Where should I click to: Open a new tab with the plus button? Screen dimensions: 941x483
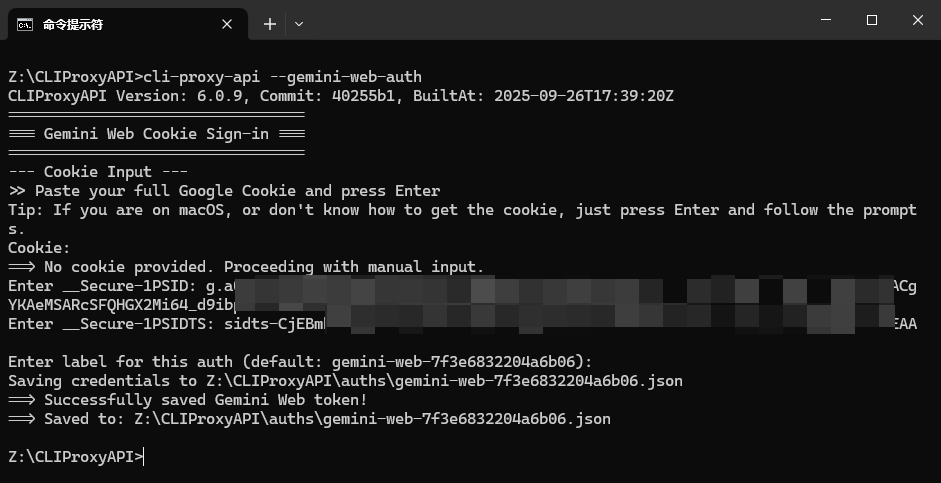(x=270, y=24)
